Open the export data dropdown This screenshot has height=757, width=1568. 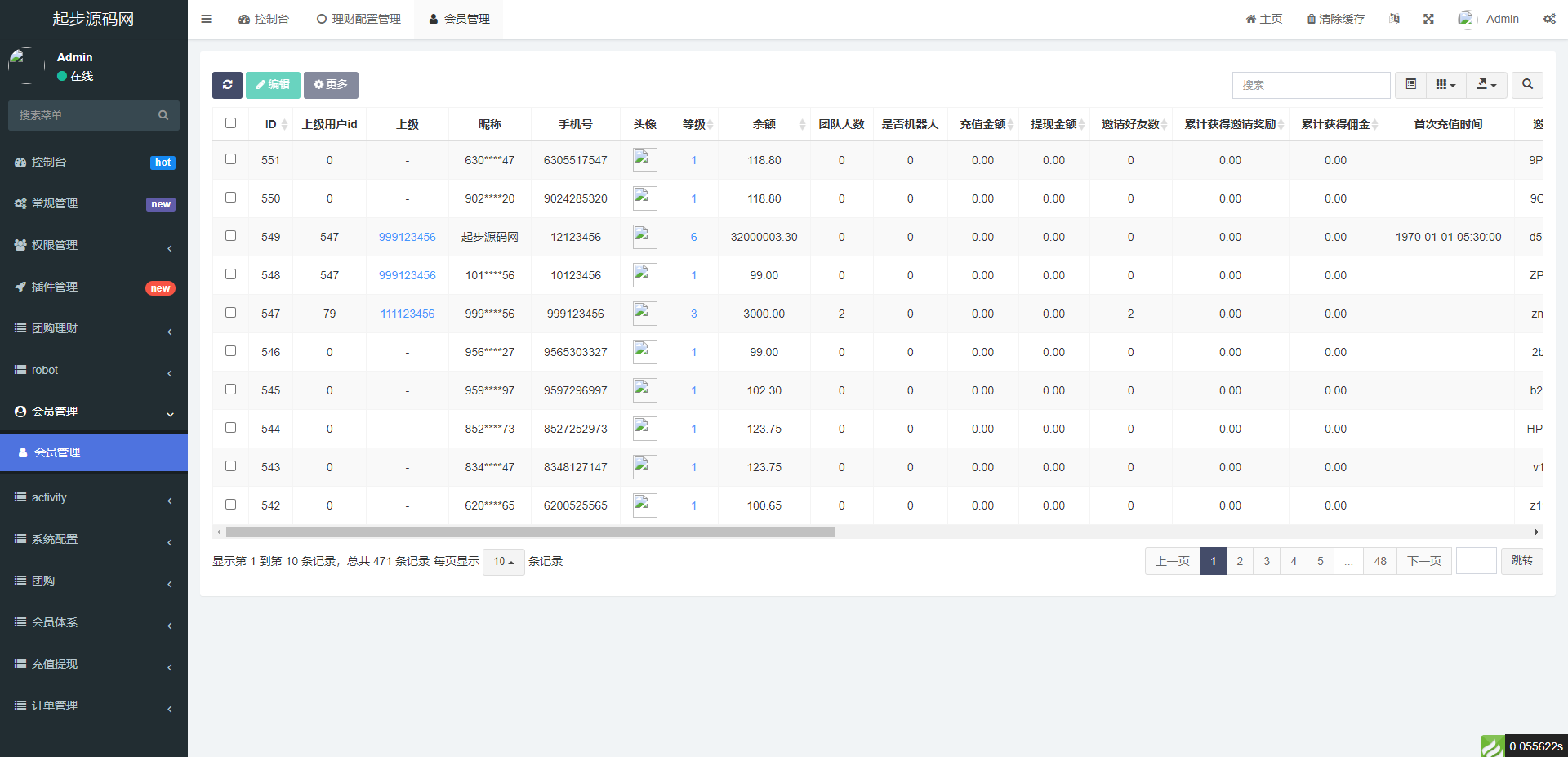1486,85
